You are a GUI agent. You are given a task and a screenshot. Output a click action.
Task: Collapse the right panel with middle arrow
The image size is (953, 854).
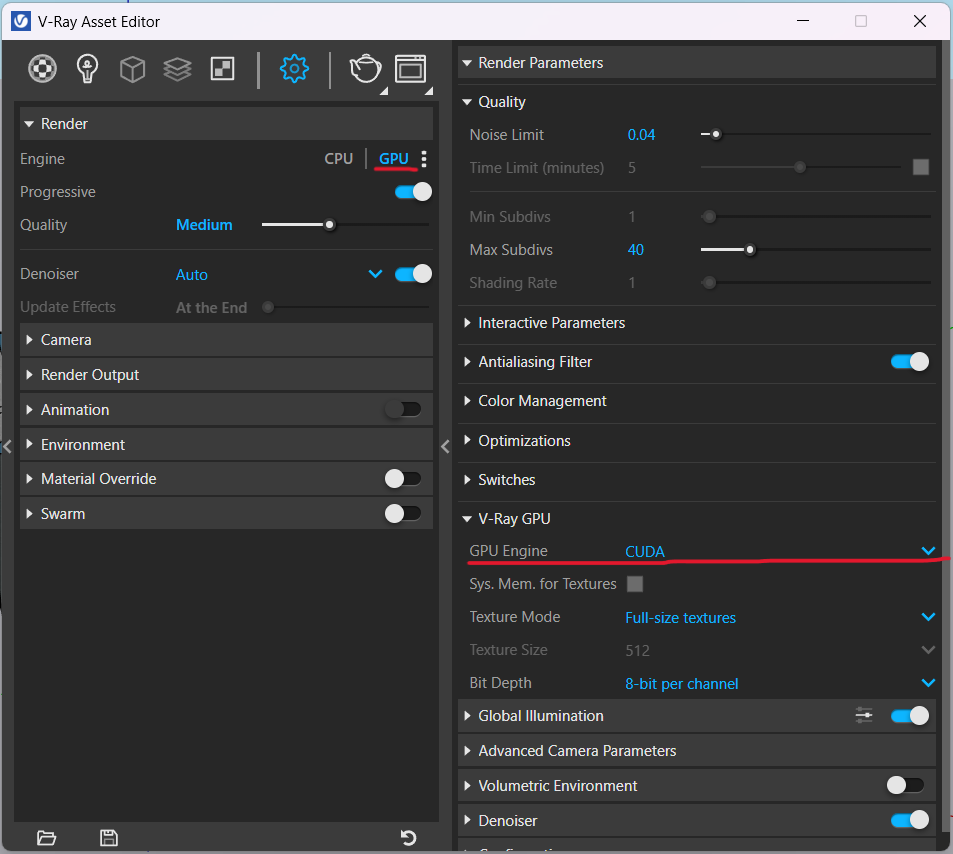tap(446, 447)
